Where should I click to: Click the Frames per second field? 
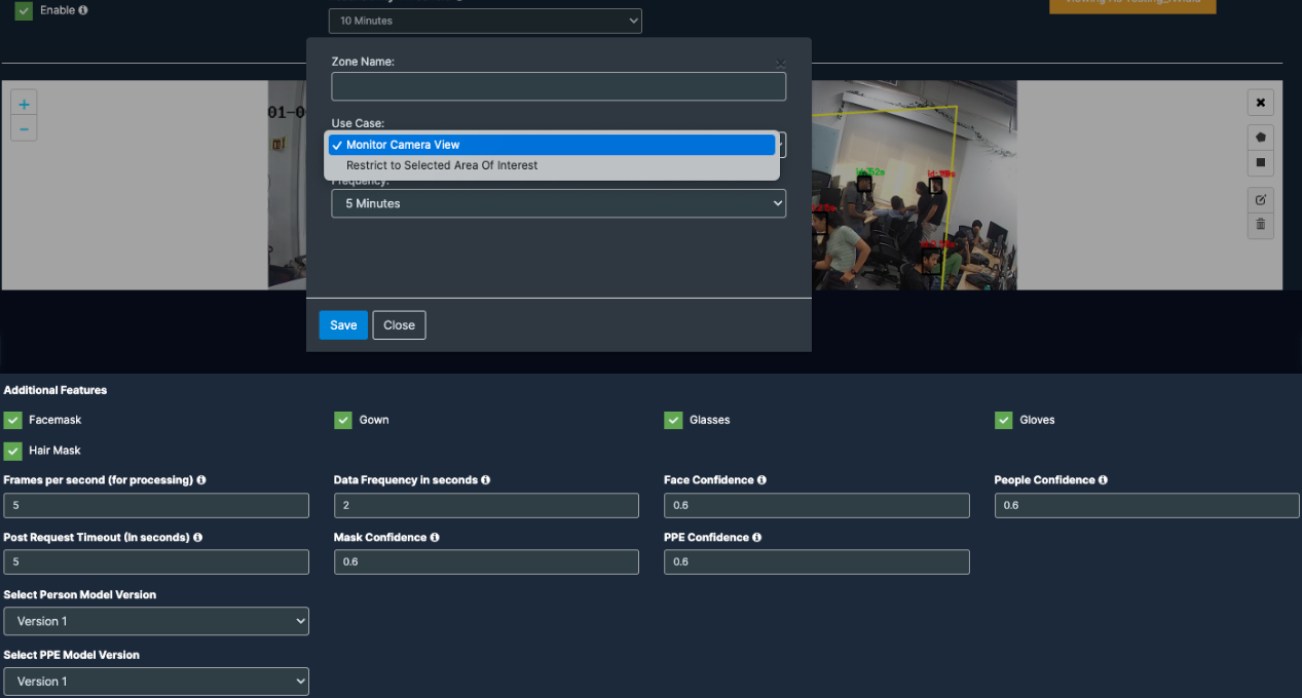pos(156,505)
